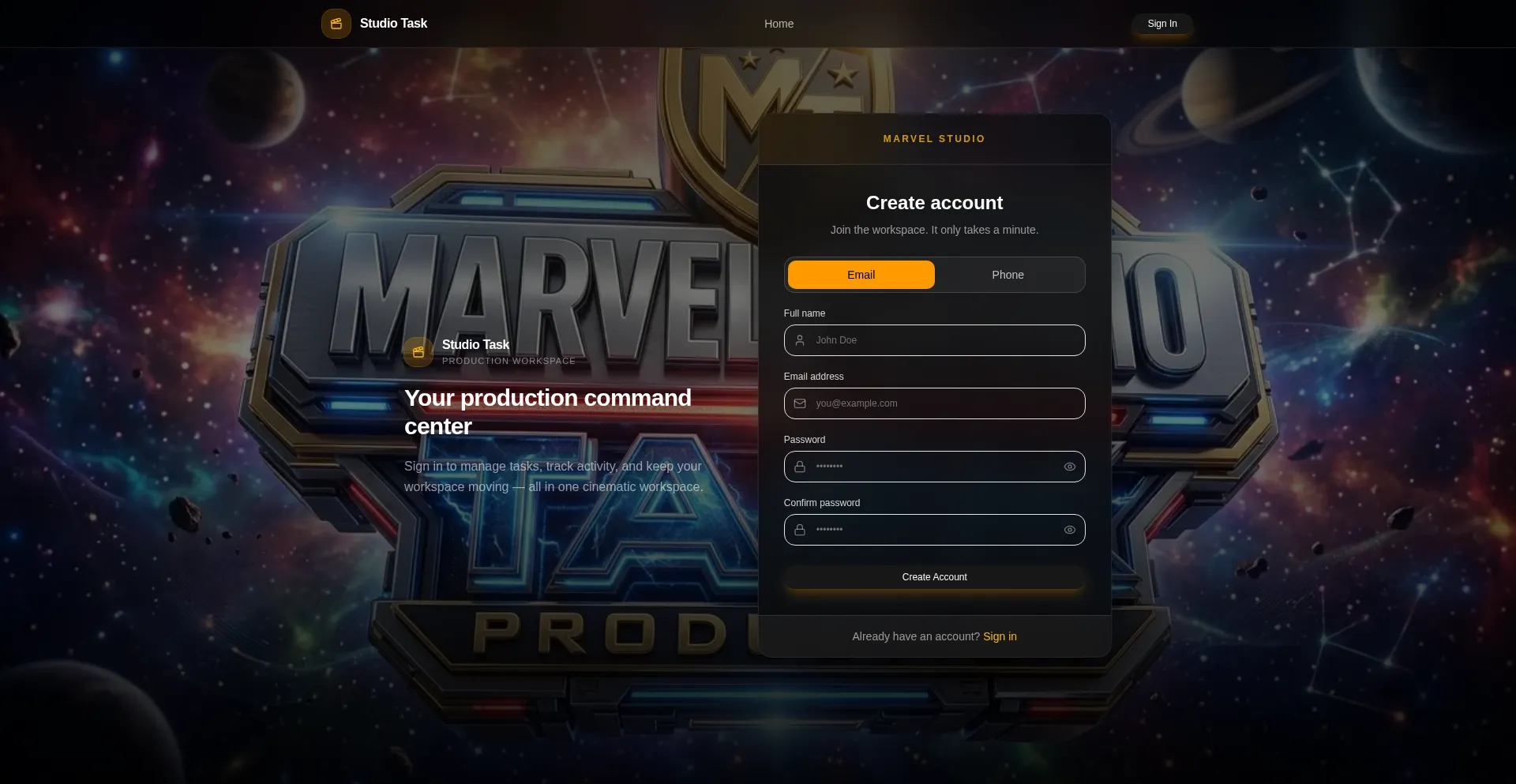Switch to the Phone signup tab
1516x784 pixels.
(1008, 275)
